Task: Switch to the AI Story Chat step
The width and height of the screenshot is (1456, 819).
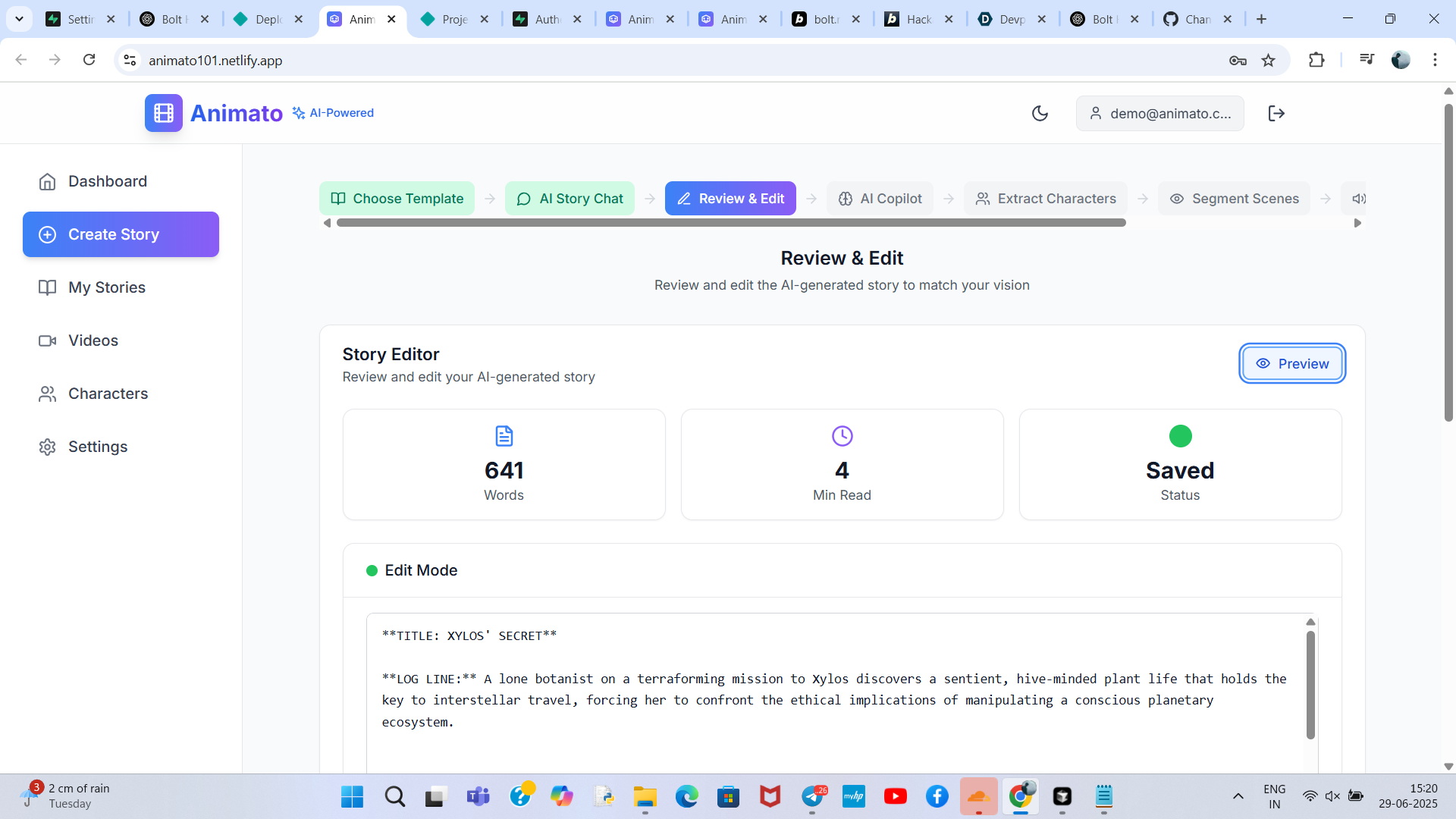Action: click(x=570, y=199)
